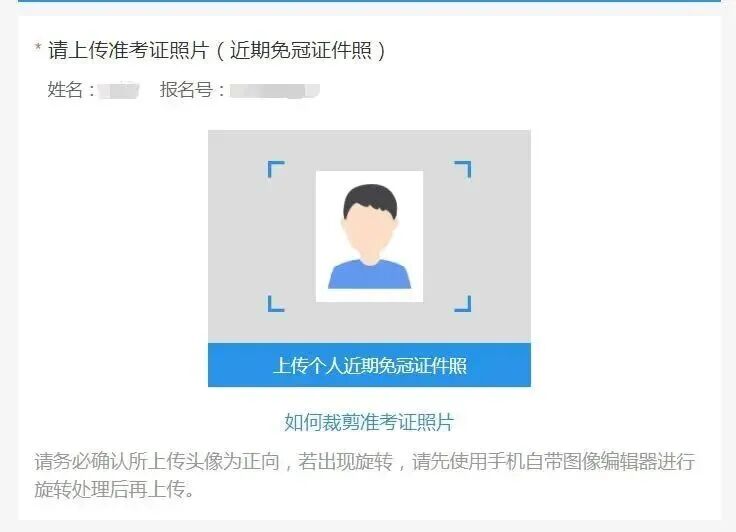
Task: Open the how to crop admission photo link
Action: click(x=369, y=422)
